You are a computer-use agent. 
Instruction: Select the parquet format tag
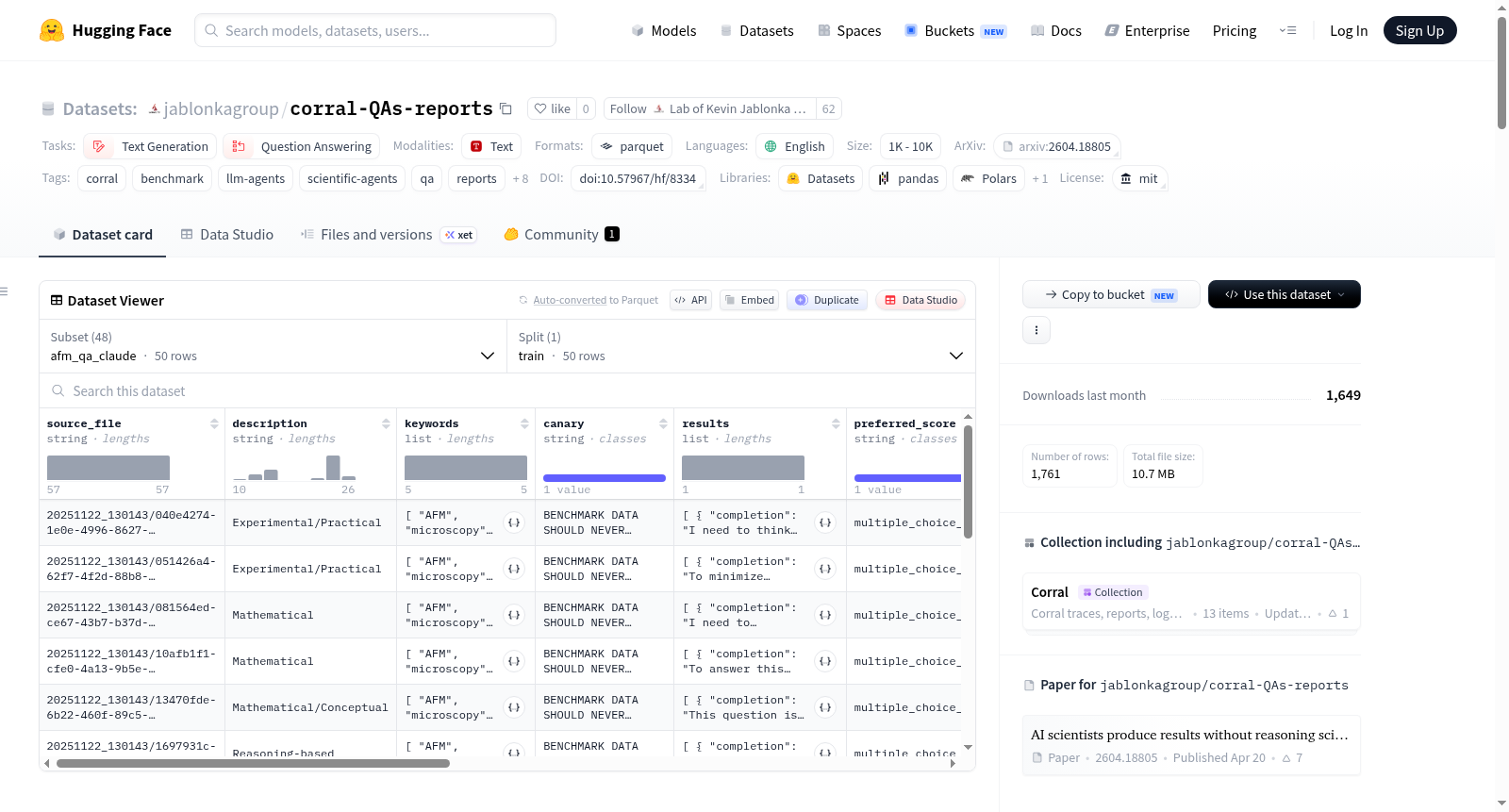click(632, 146)
